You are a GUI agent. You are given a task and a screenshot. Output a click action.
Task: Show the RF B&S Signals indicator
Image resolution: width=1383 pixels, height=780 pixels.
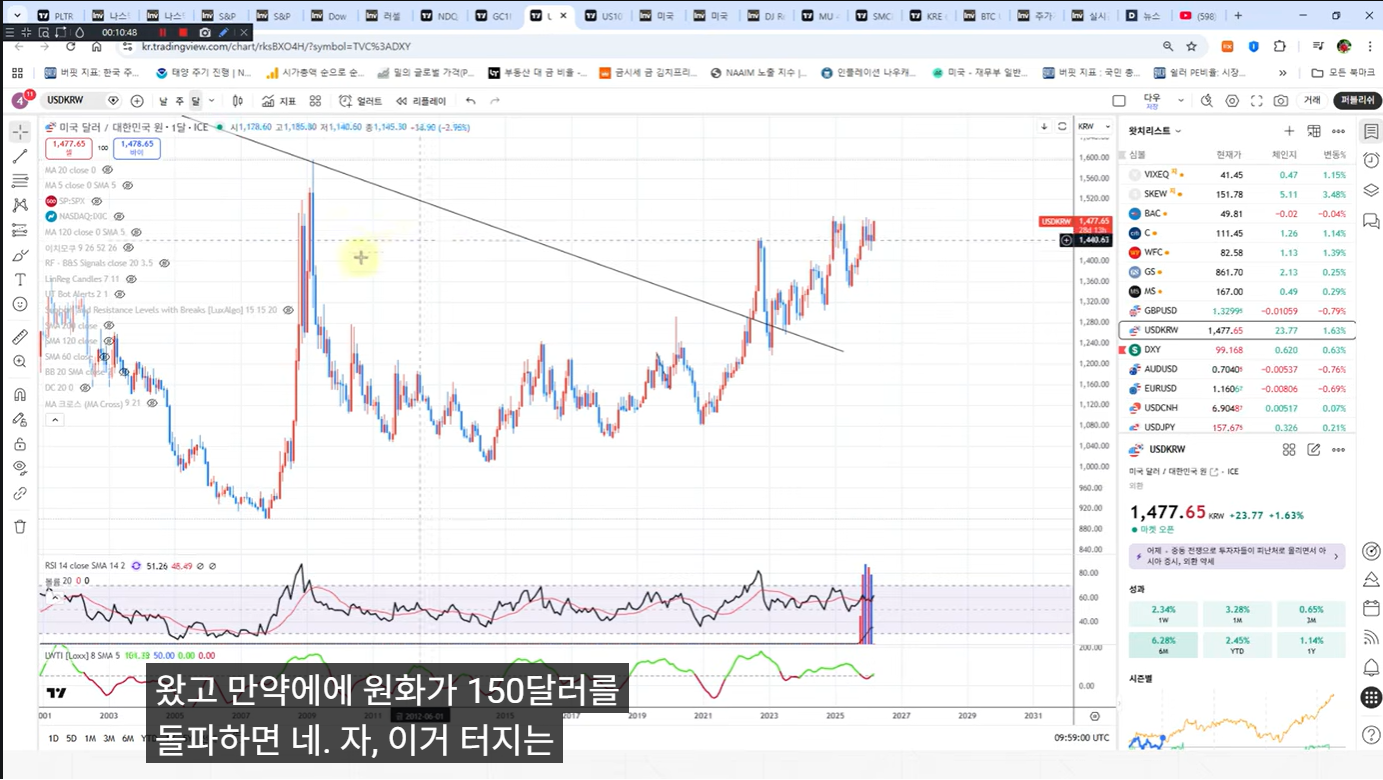click(164, 263)
